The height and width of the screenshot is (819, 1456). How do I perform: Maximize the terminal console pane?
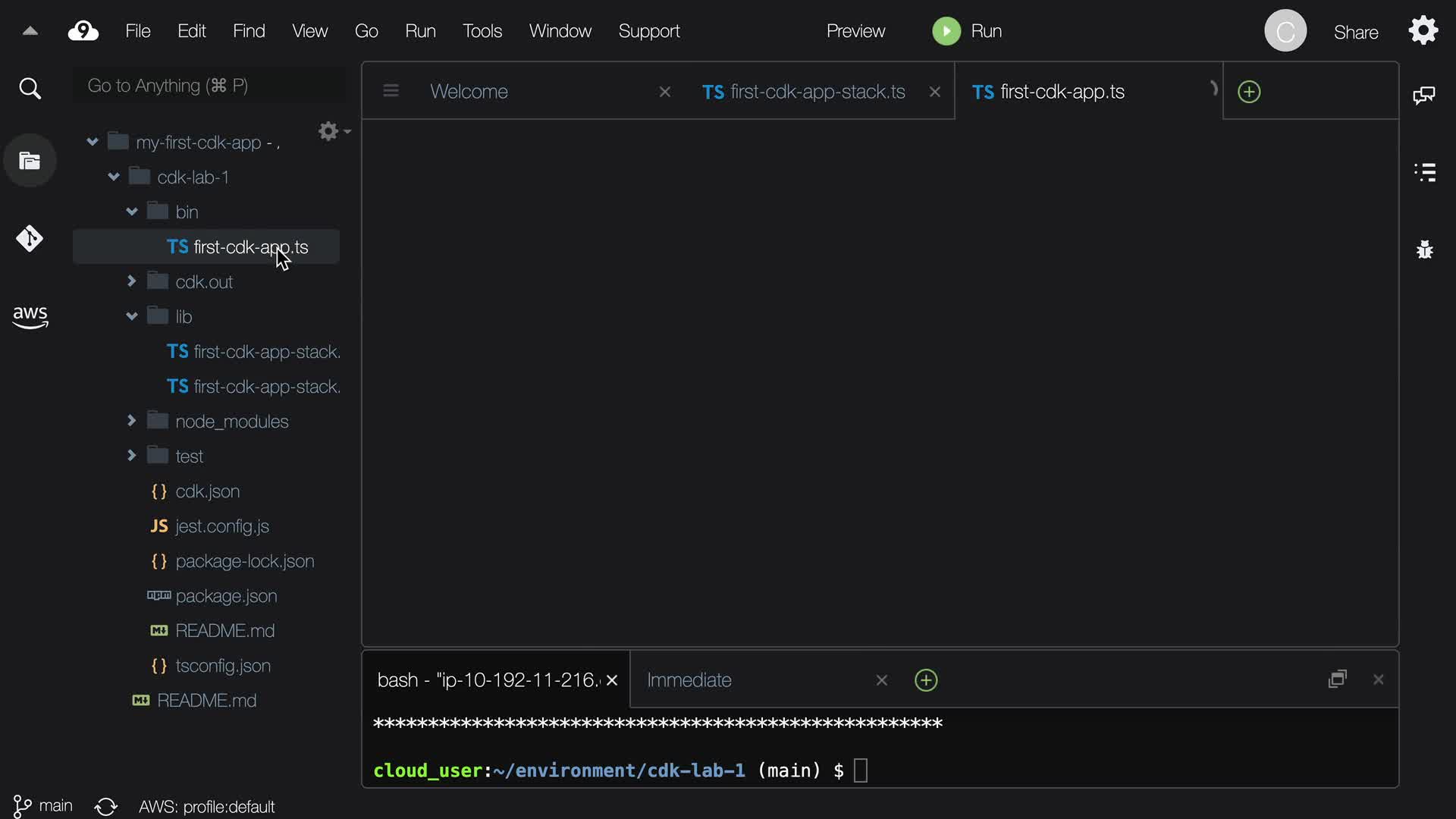1338,679
